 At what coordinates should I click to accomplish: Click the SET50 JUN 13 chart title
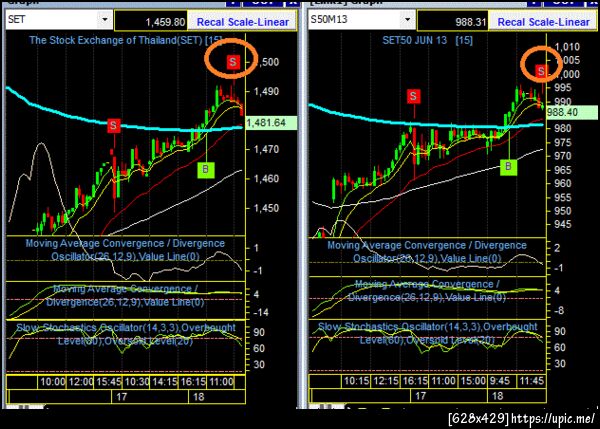coord(427,40)
